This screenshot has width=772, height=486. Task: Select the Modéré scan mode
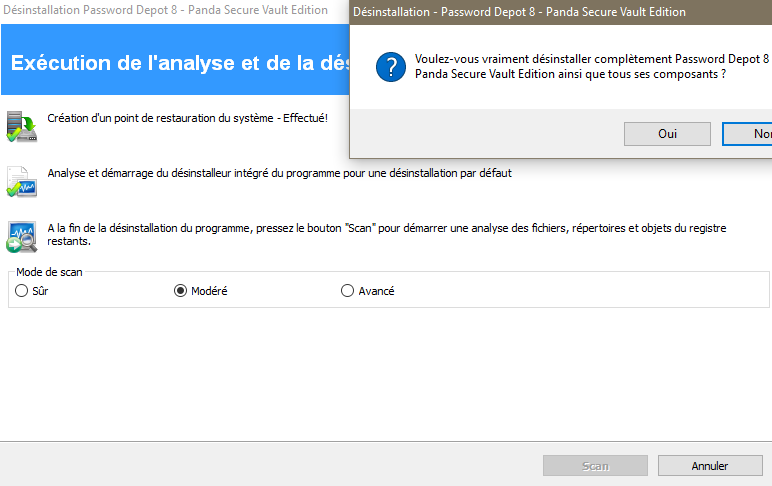201,291
